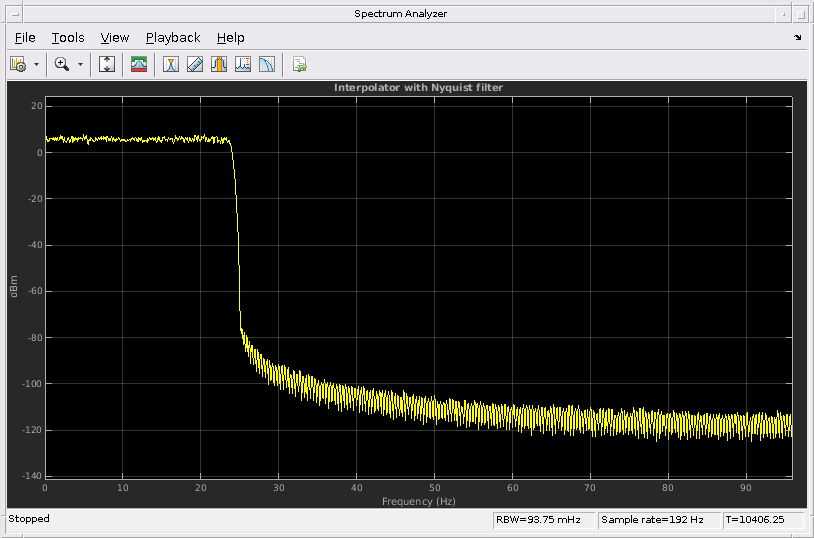The width and height of the screenshot is (814, 538).
Task: Toggle the Distortion Measurements icon
Action: [242, 64]
